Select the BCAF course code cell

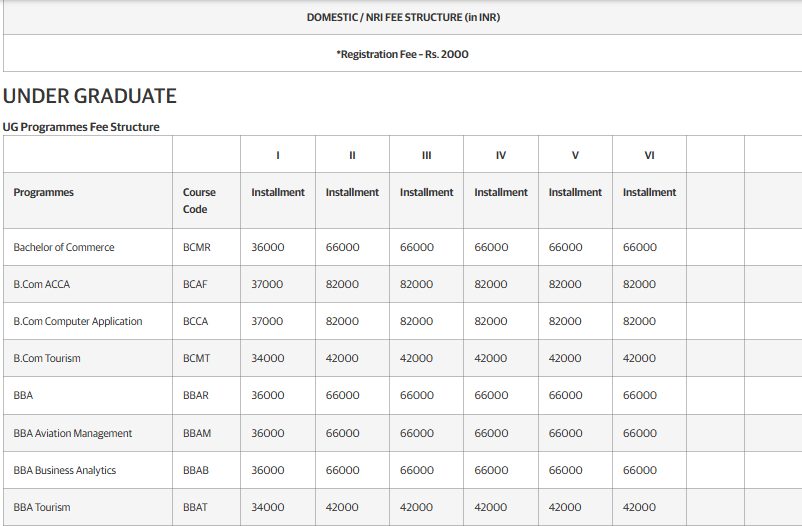click(196, 284)
